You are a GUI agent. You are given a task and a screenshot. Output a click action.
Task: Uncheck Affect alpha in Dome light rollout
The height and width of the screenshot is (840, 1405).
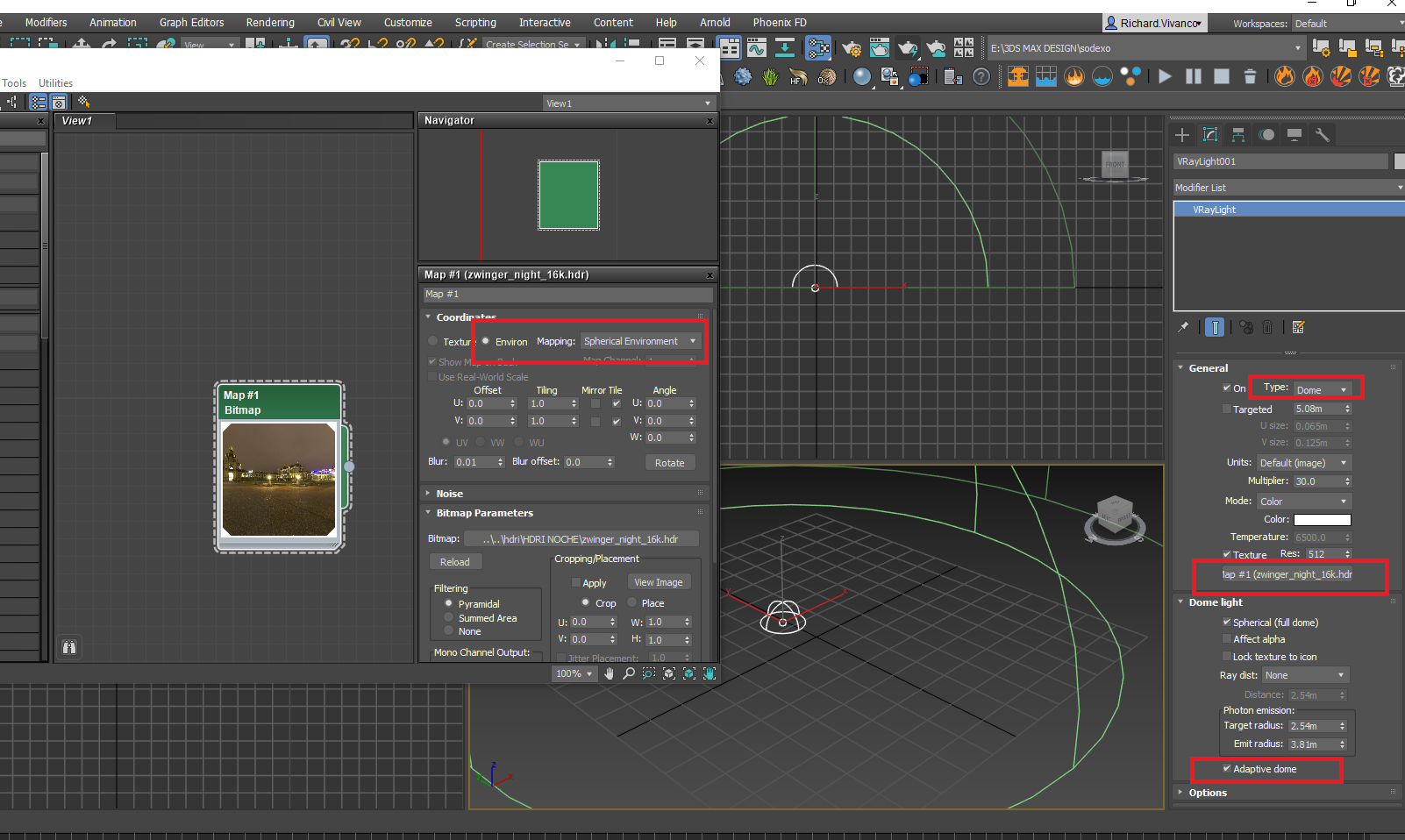[x=1227, y=638]
